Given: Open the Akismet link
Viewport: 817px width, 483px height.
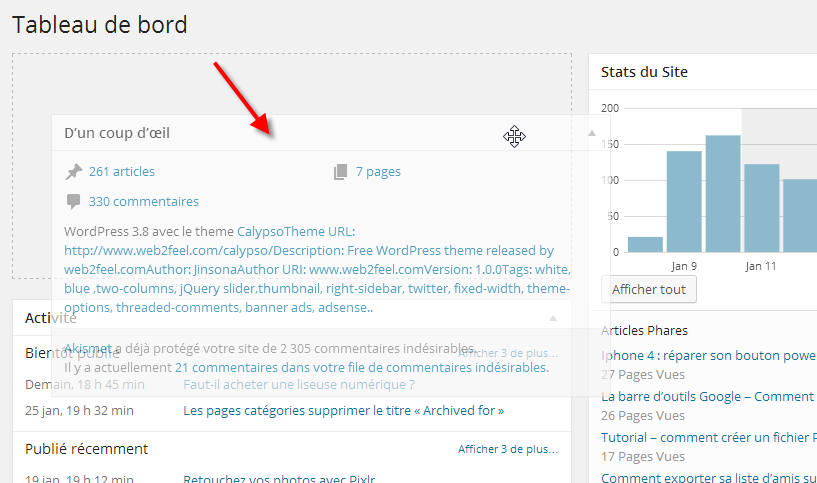Looking at the screenshot, I should click(x=88, y=348).
